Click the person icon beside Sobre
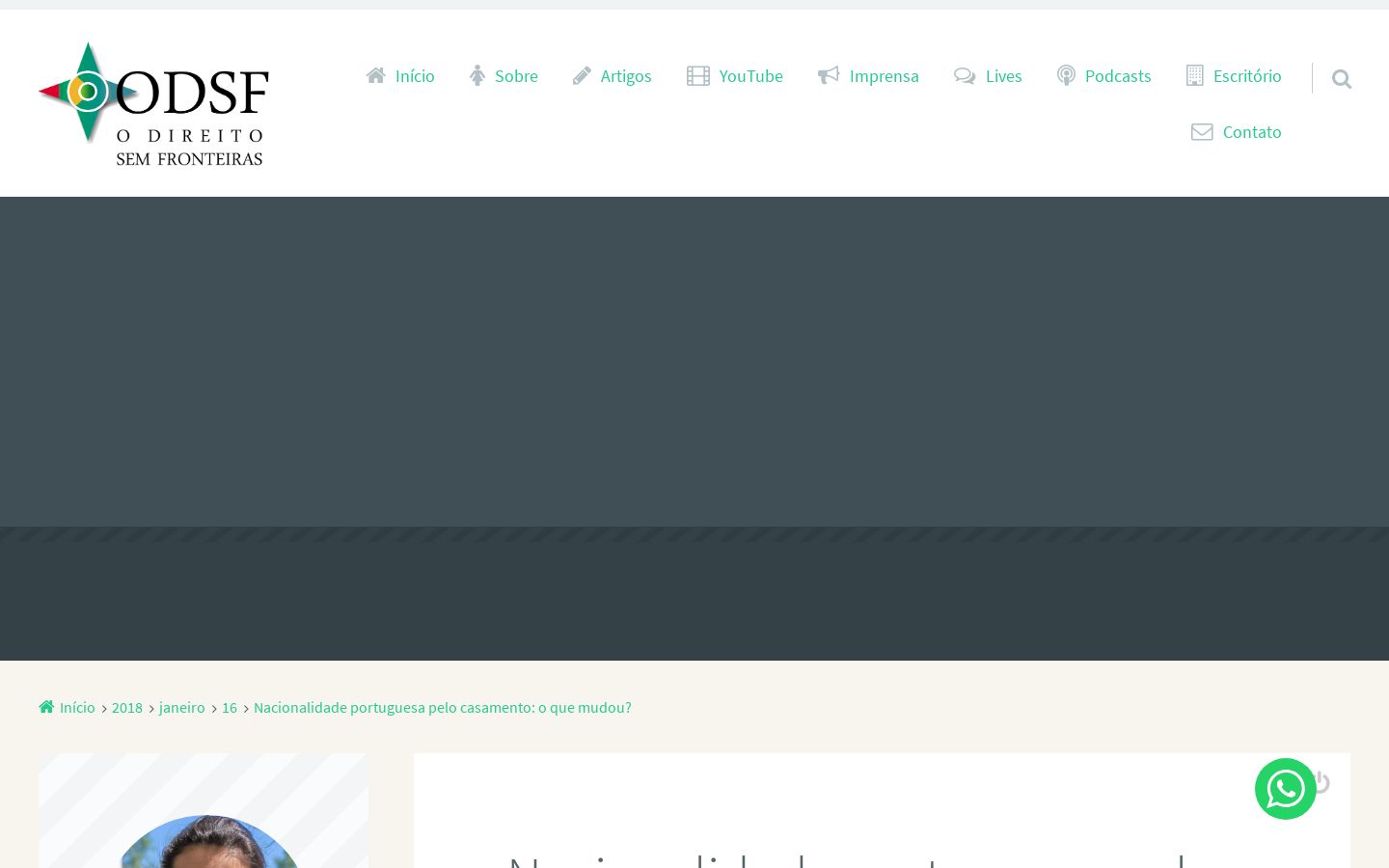 (x=477, y=75)
